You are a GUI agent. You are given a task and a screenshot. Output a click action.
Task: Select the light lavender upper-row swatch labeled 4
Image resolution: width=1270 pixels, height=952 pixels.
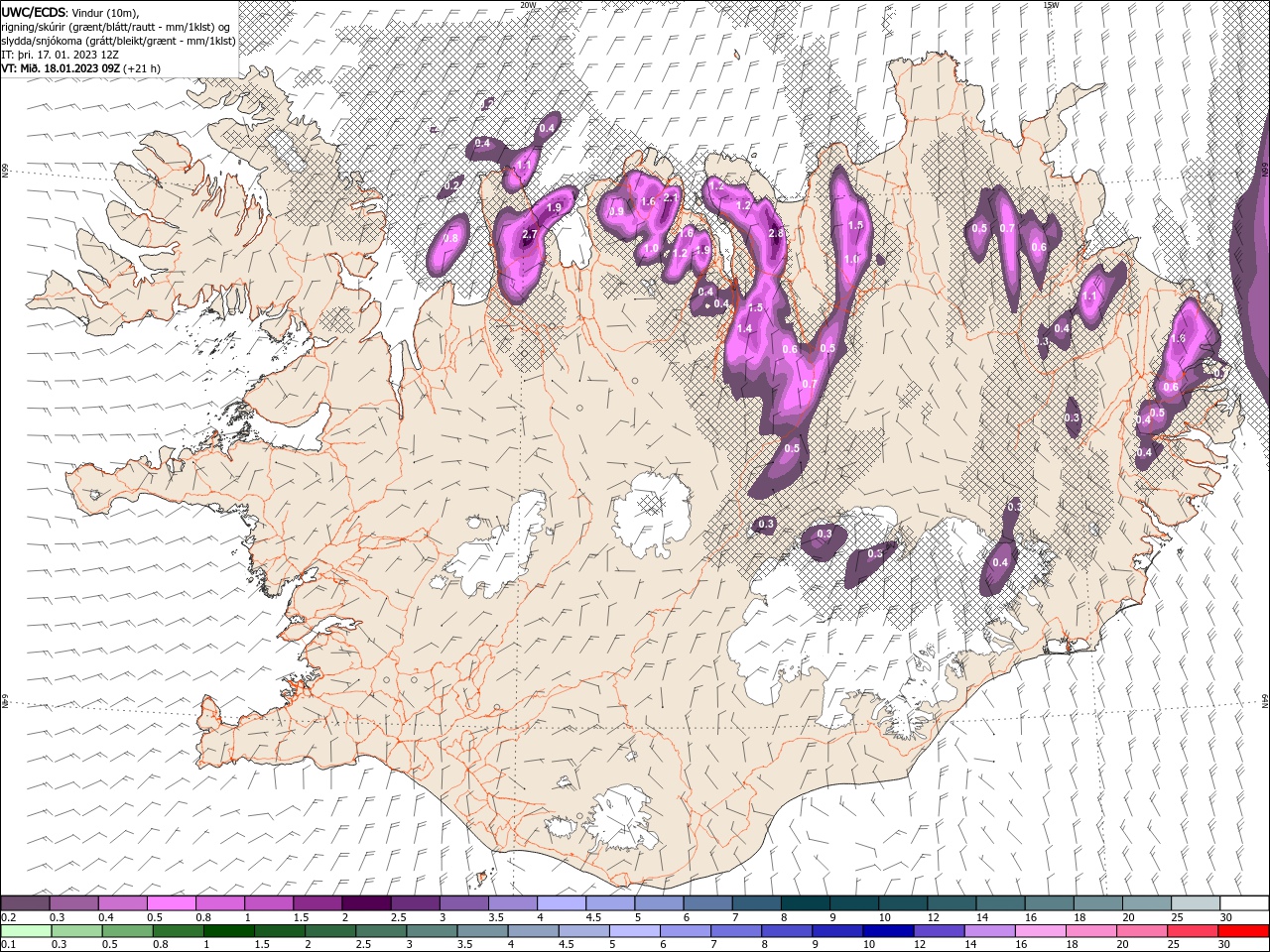click(561, 903)
